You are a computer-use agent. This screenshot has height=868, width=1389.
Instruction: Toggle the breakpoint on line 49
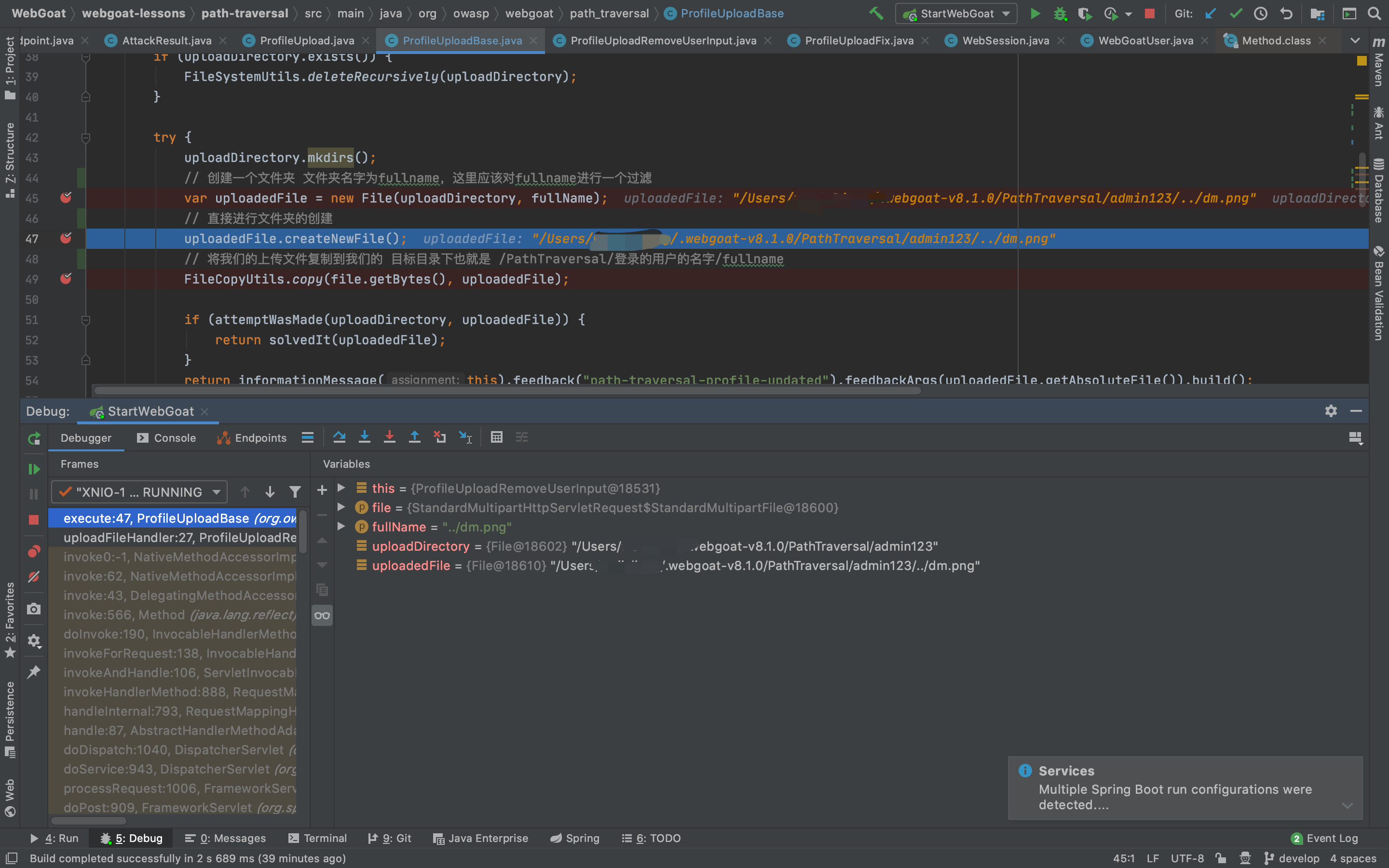pos(66,279)
